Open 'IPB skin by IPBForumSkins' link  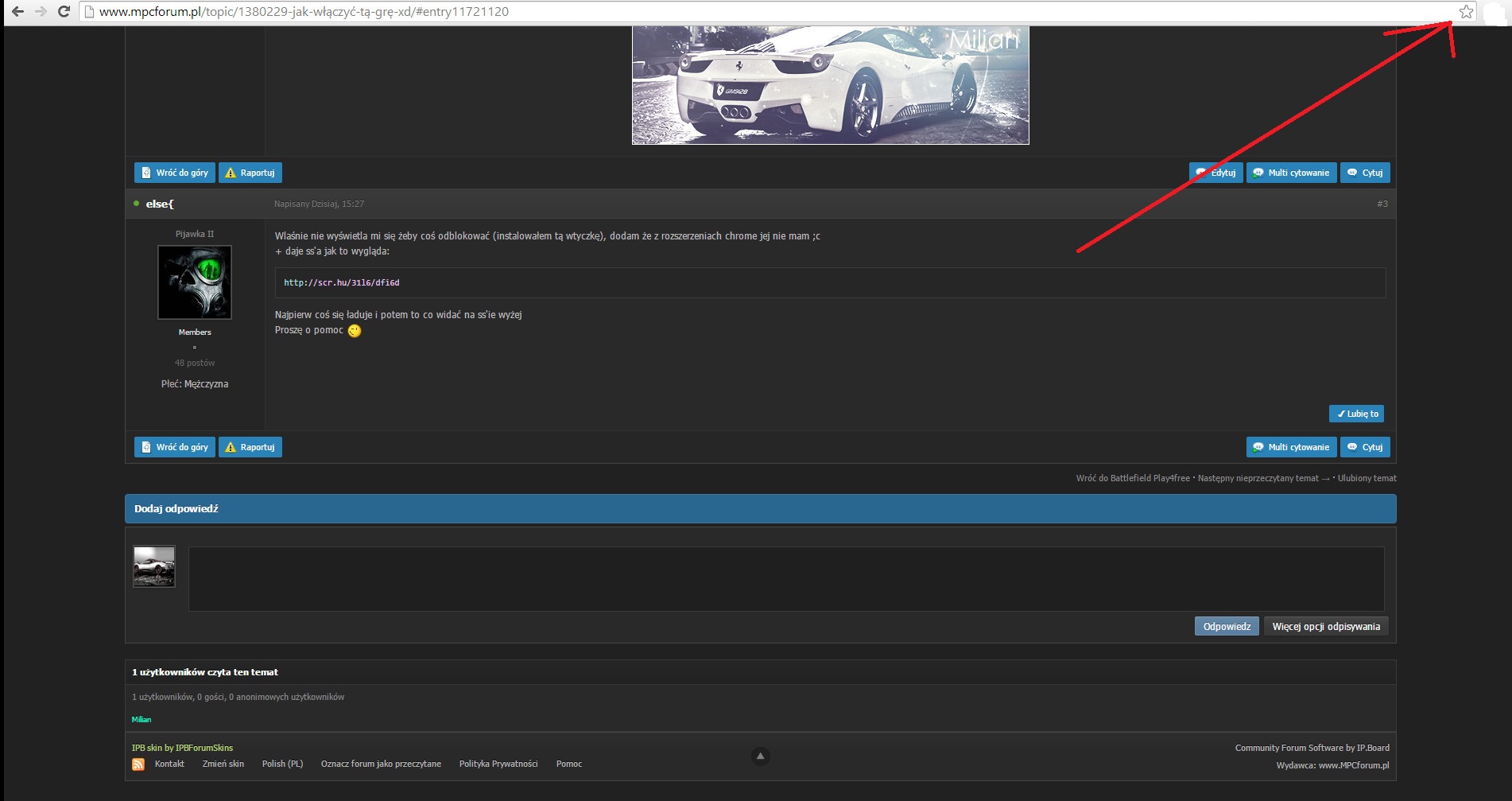[x=183, y=748]
